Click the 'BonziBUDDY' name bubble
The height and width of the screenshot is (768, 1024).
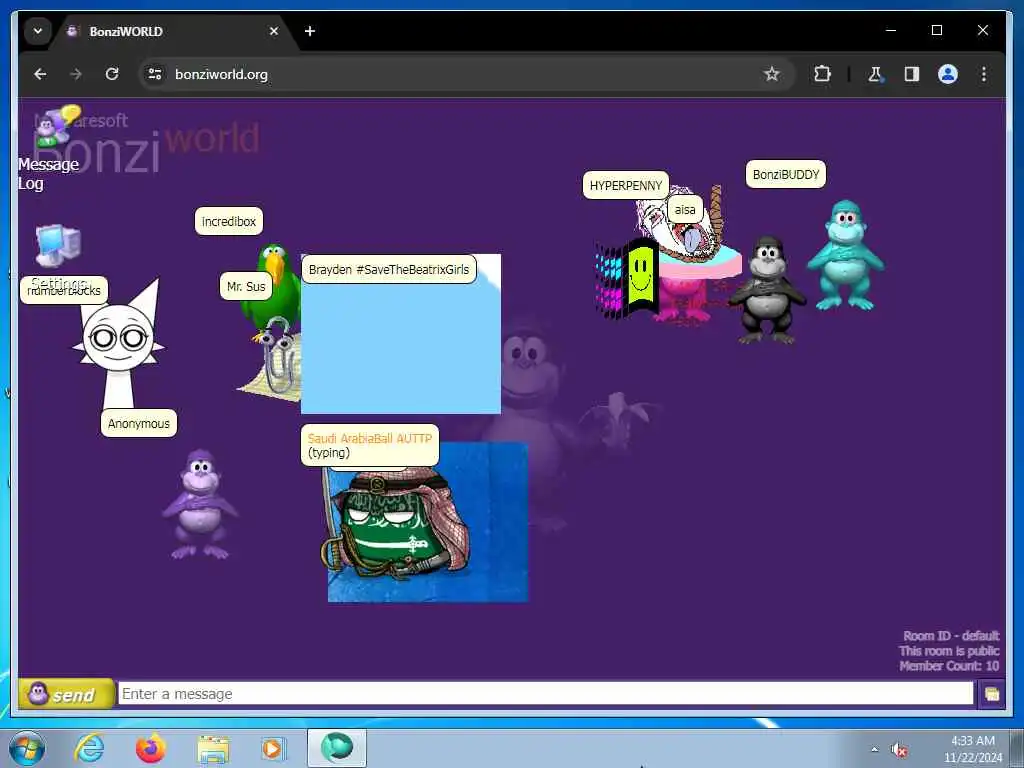pos(786,174)
